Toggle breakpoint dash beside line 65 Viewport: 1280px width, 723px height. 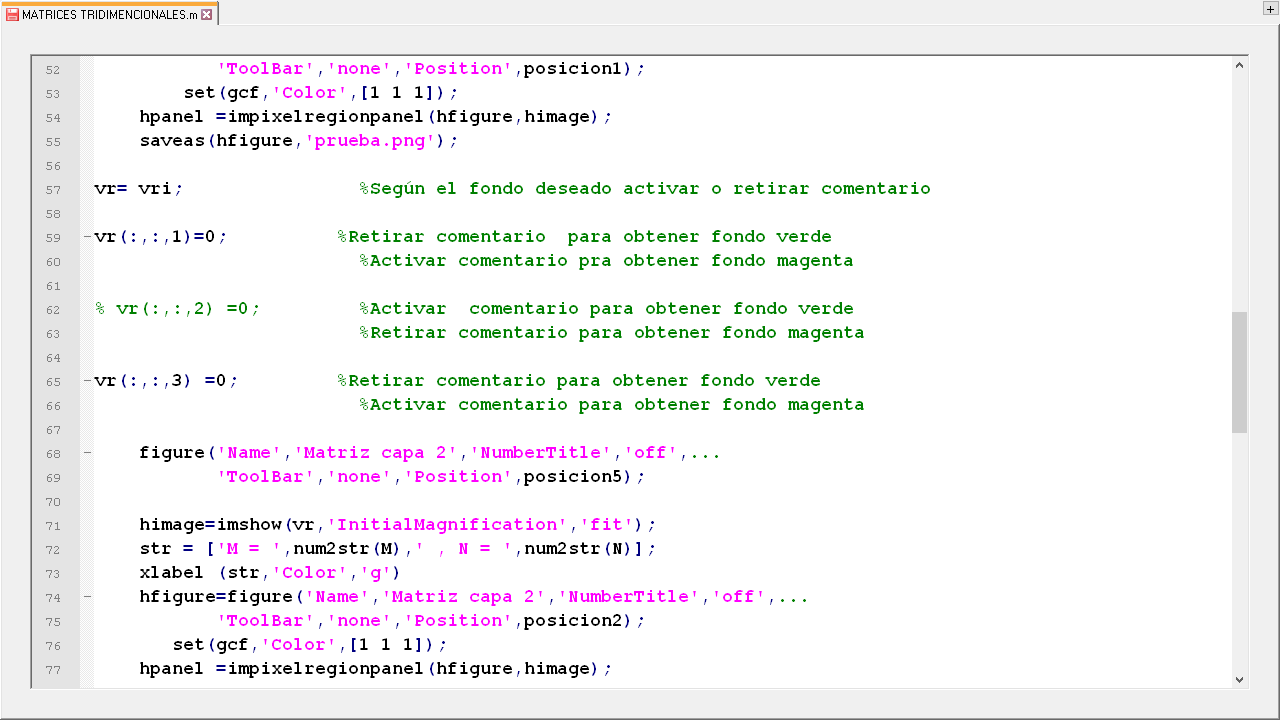pyautogui.click(x=87, y=381)
